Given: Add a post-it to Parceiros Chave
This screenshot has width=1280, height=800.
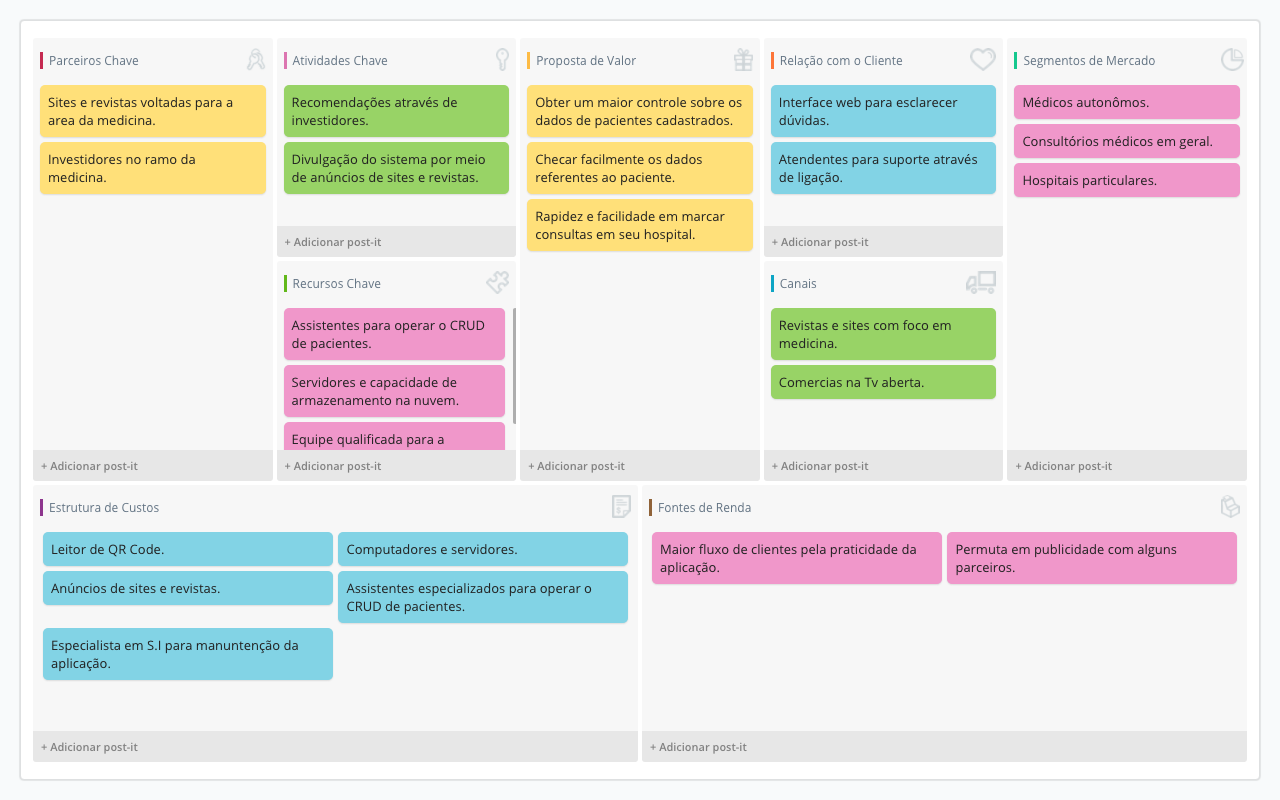Looking at the screenshot, I should pos(89,466).
